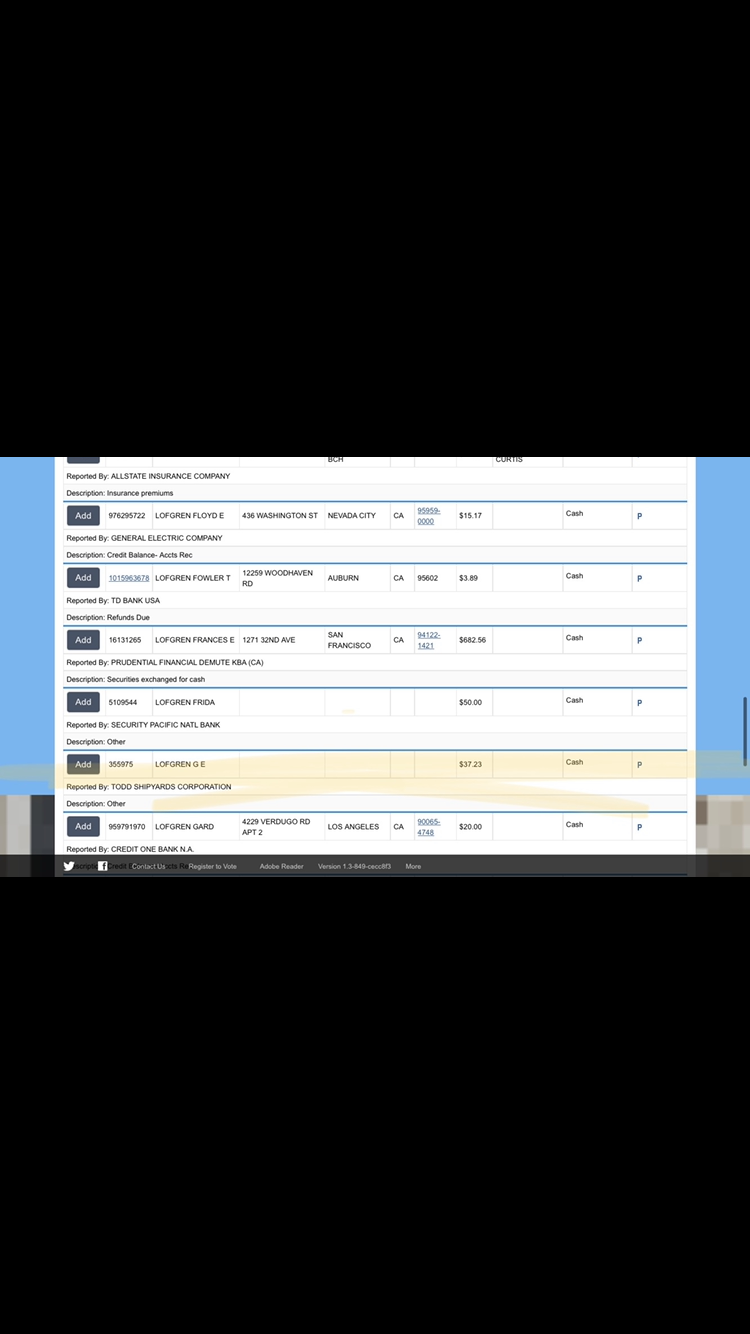The width and height of the screenshot is (750, 1334).
Task: Select Description: Securities exchanged for cash
Action: coord(136,679)
